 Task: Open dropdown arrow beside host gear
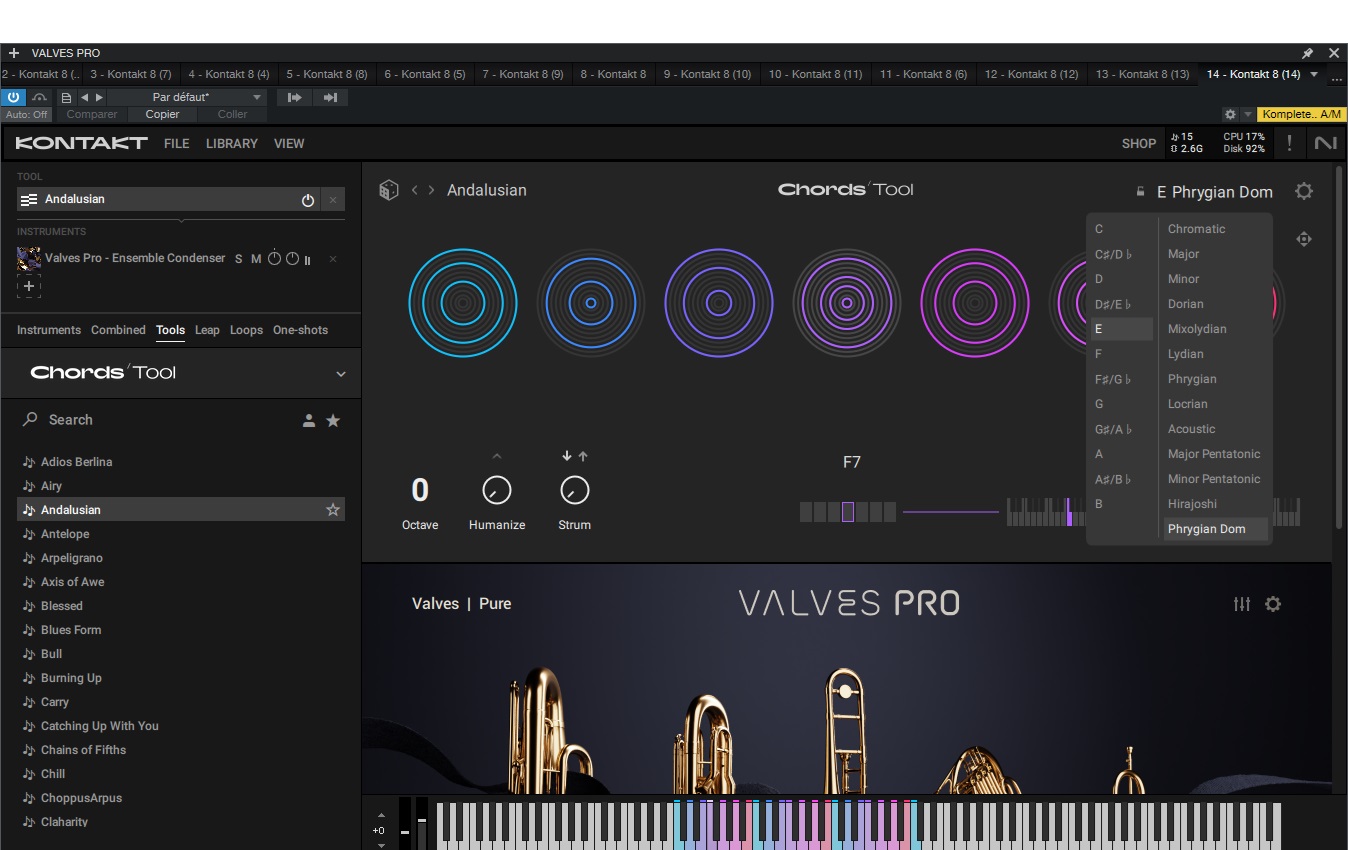(1248, 114)
